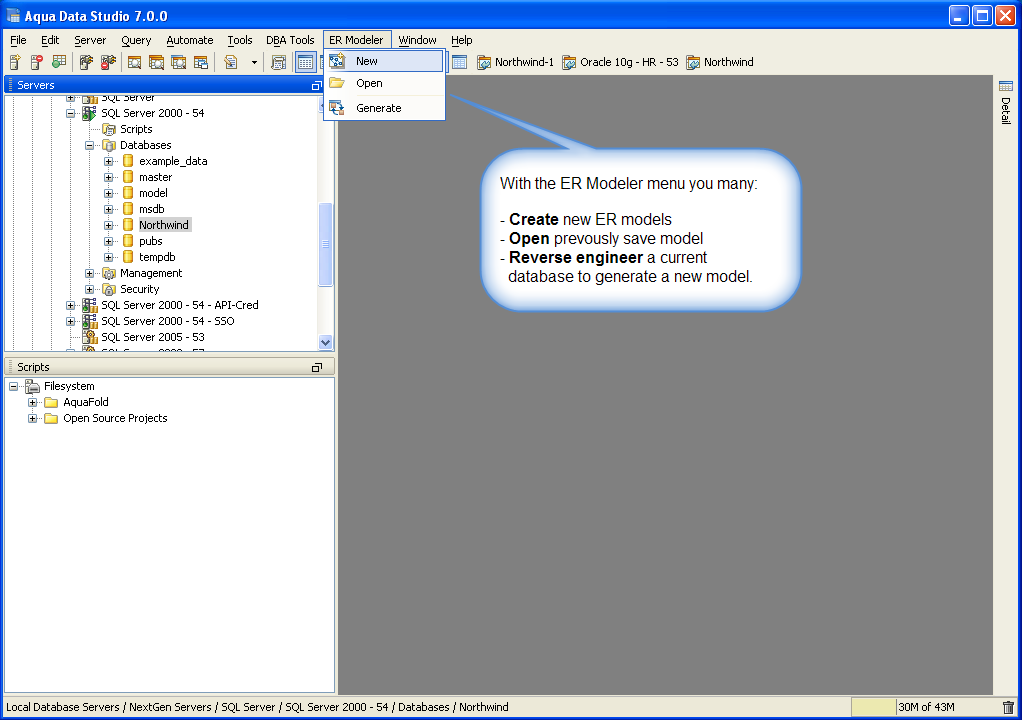Switch to Oracle 10g - HR - 53
Viewport: 1022px width, 720px height.
point(620,62)
